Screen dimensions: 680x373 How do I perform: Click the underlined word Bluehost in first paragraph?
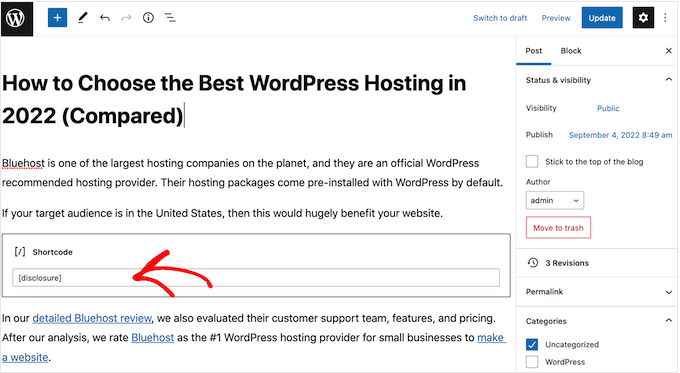click(23, 163)
